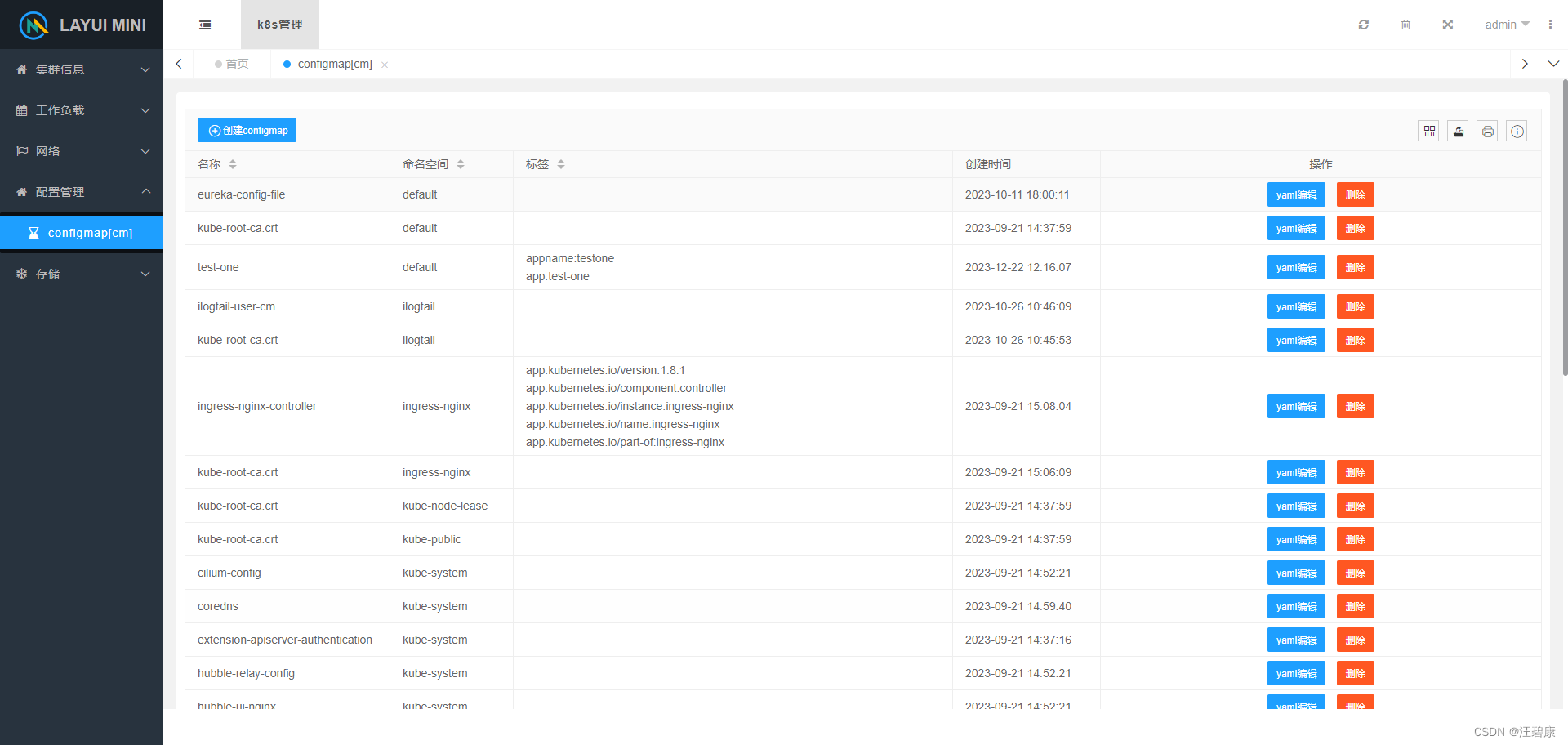Select the kube-node-lease namespace cell

click(x=452, y=506)
